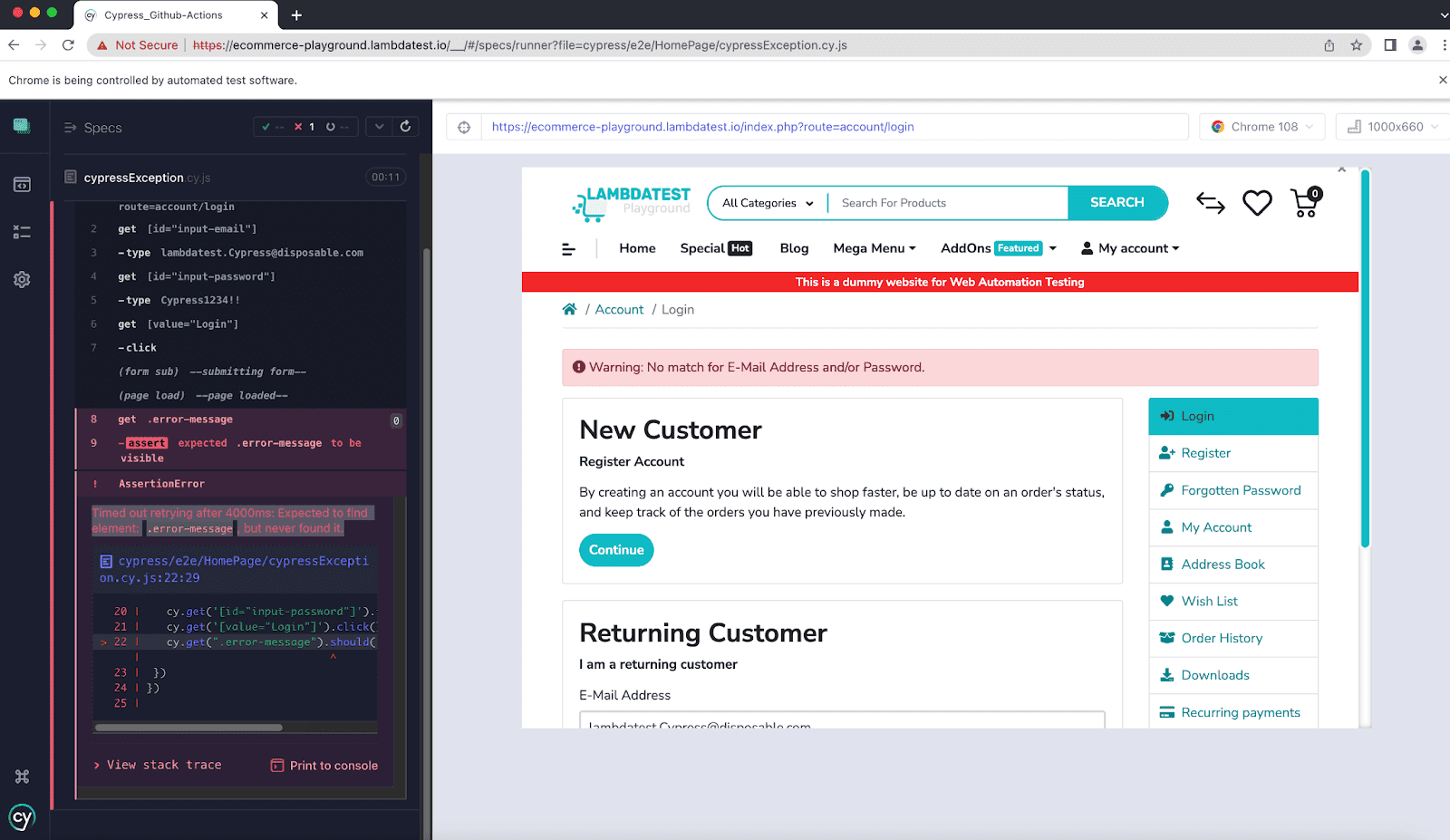Open the Cypress Settings gear icon
Image resolution: width=1450 pixels, height=840 pixels.
(22, 280)
